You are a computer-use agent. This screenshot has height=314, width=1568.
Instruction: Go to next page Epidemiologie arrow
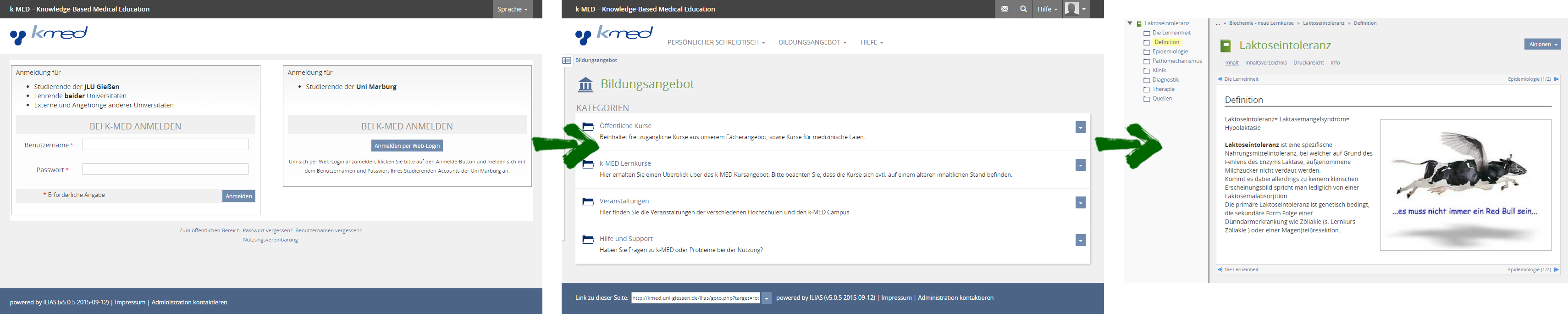tap(1557, 79)
